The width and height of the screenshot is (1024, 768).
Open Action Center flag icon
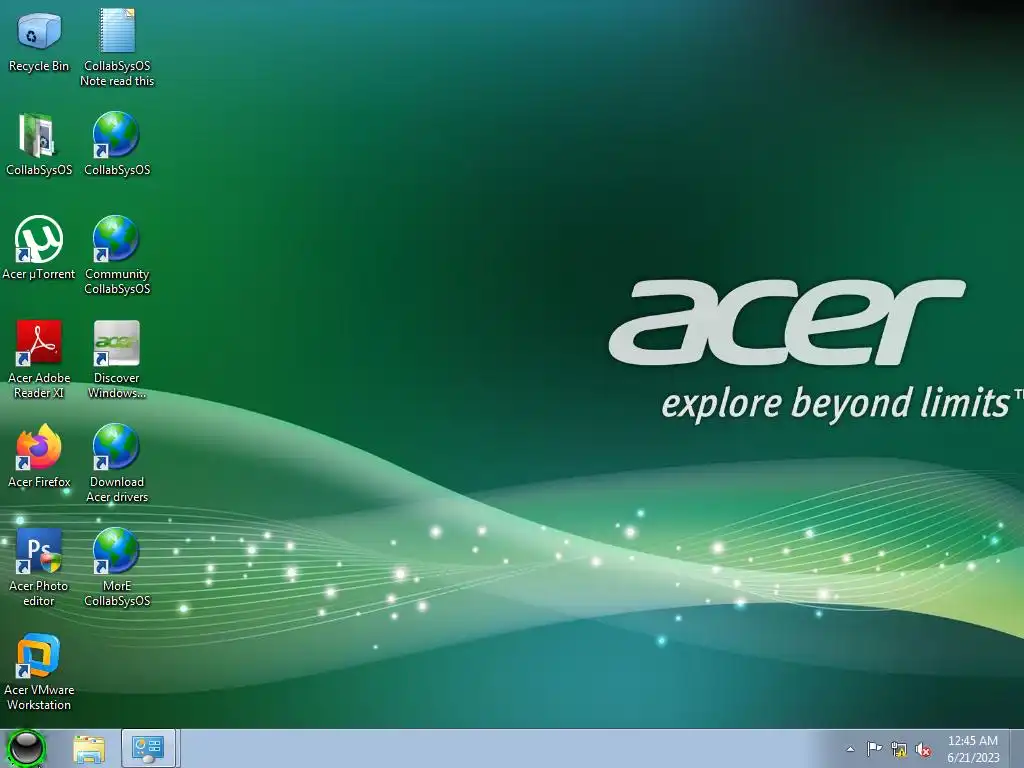pos(874,749)
